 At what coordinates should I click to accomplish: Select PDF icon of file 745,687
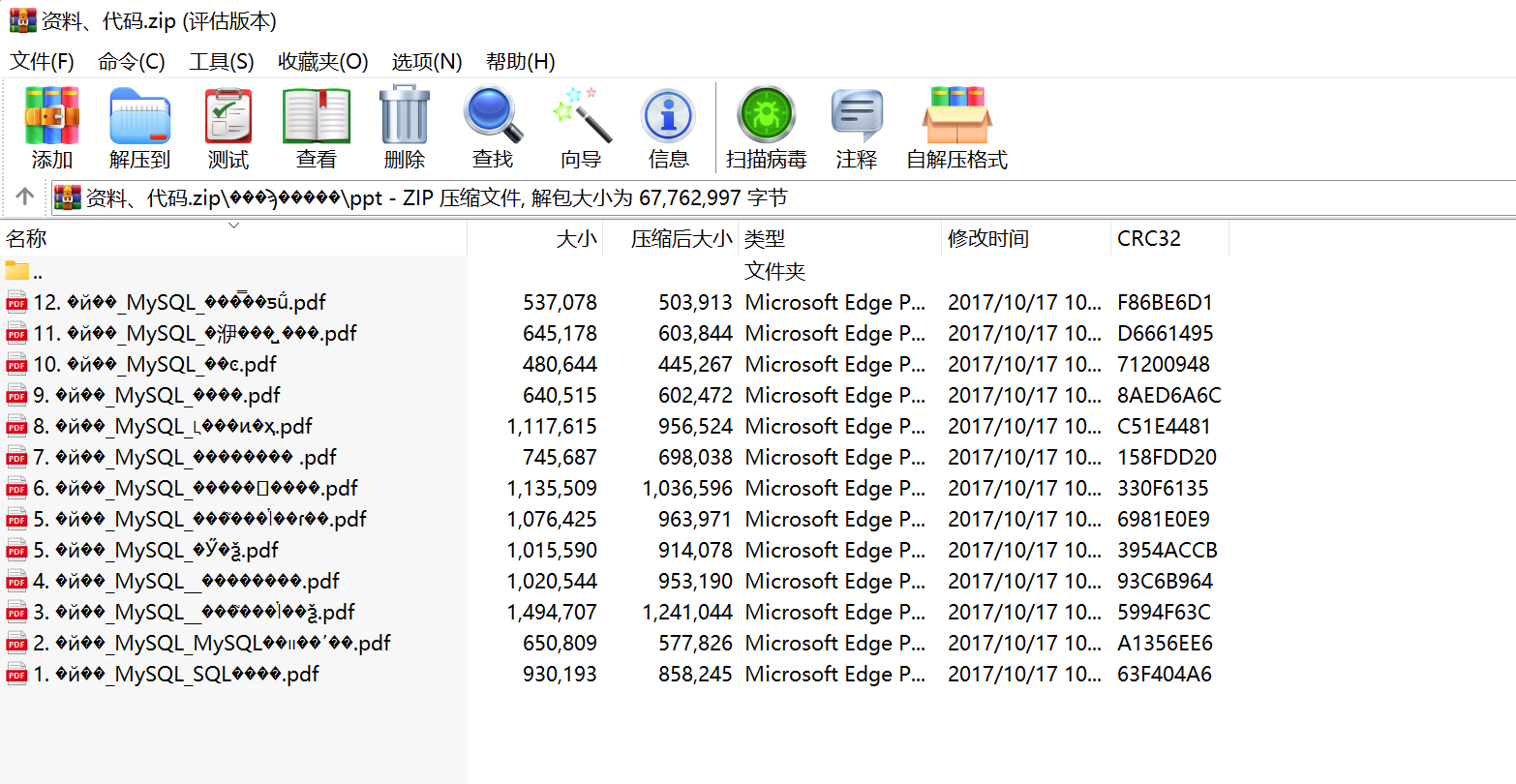tap(16, 457)
